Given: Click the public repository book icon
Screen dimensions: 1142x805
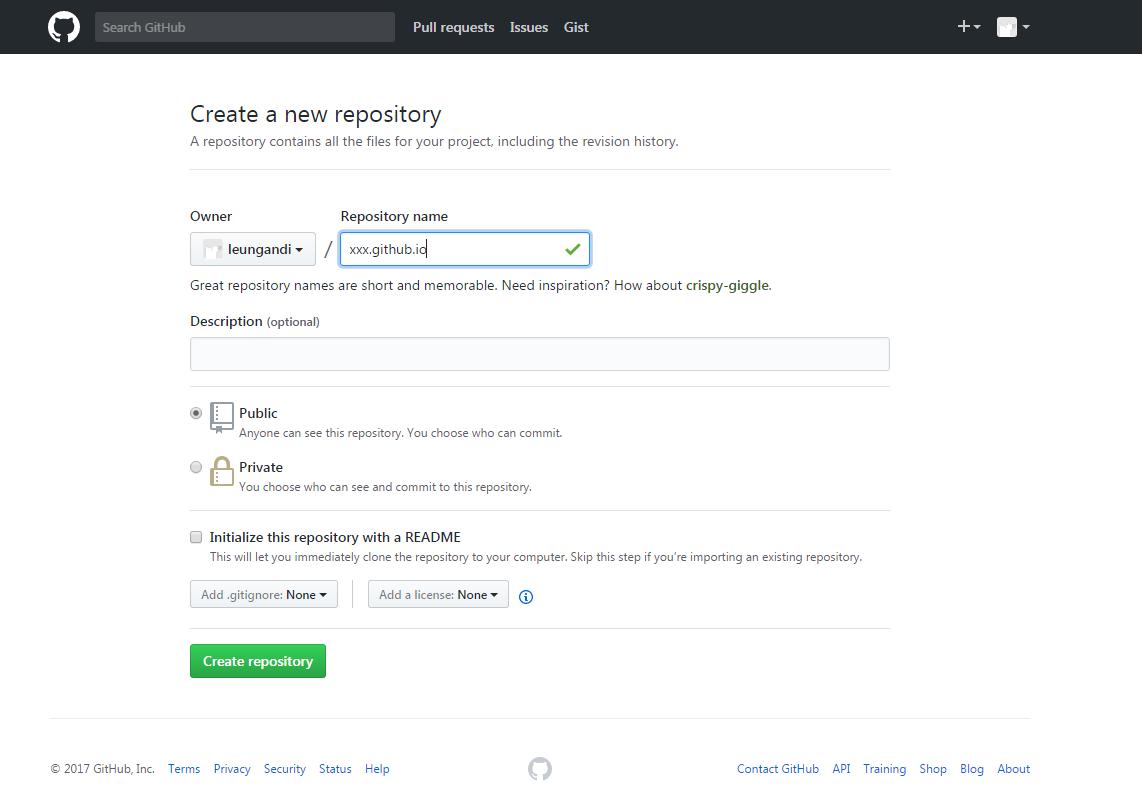Looking at the screenshot, I should [x=221, y=417].
